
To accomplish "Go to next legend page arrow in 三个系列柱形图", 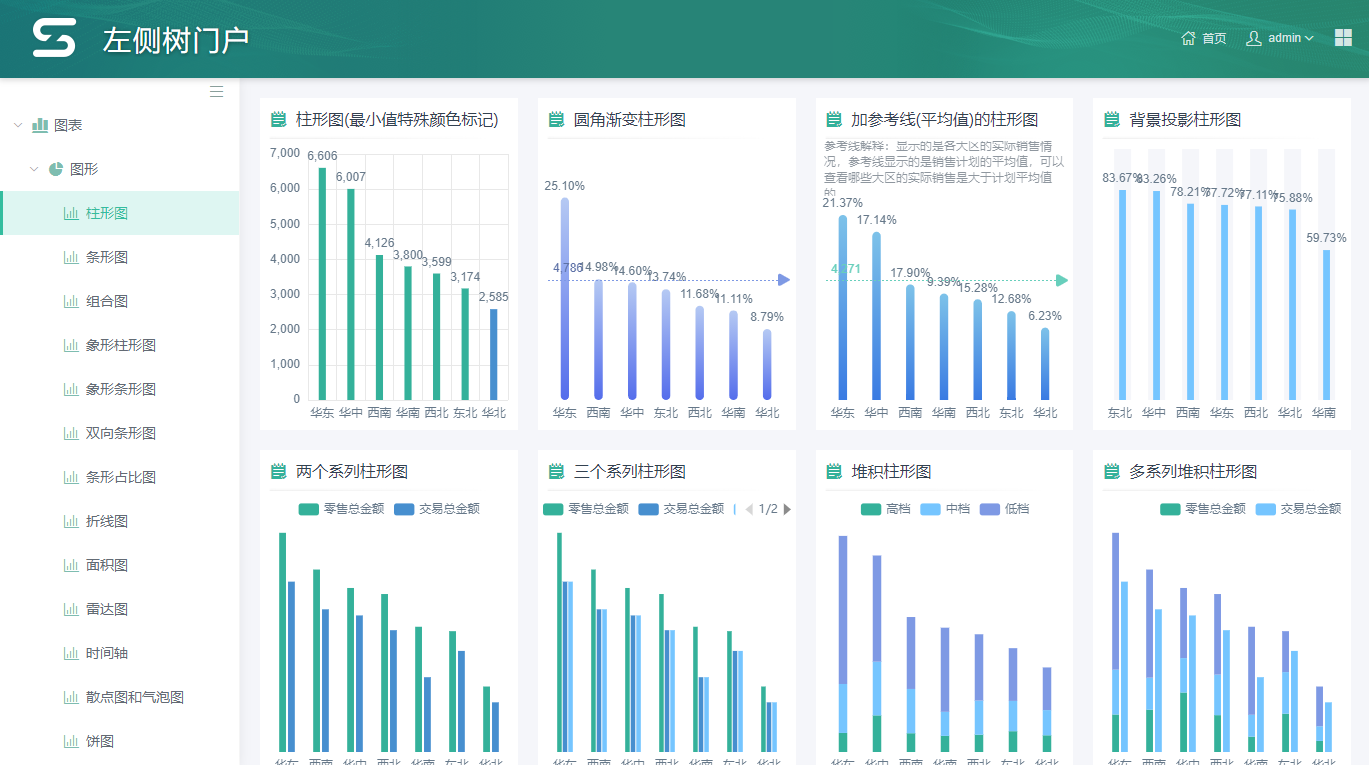I will [787, 509].
